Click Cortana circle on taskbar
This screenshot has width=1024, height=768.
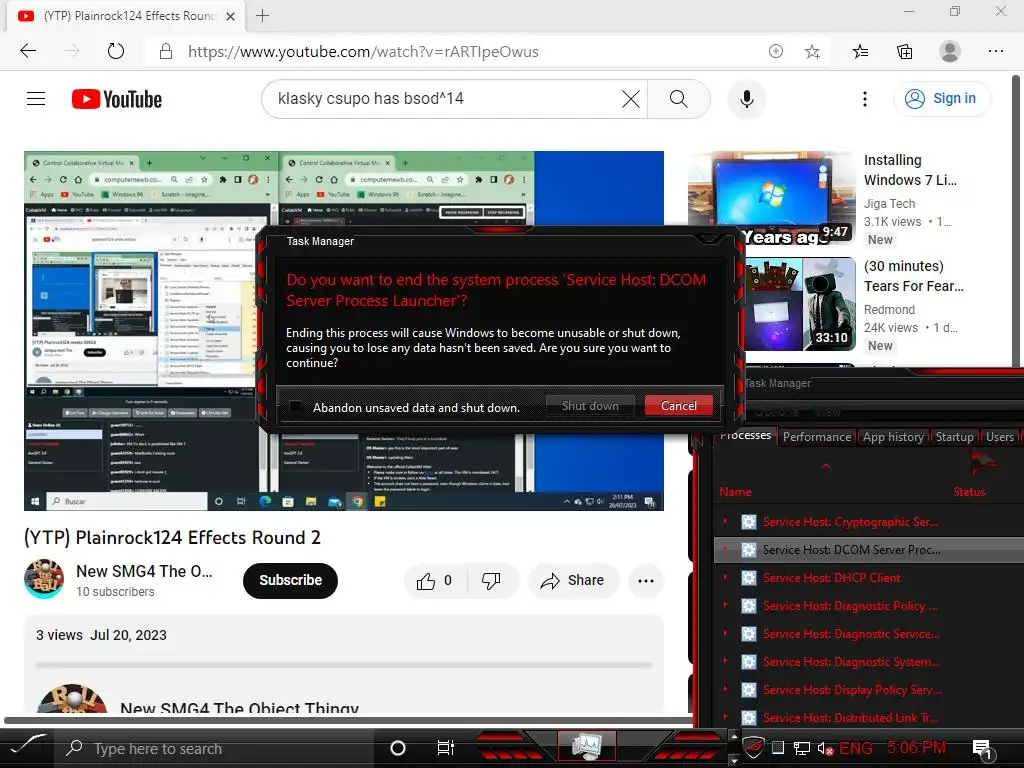click(397, 748)
